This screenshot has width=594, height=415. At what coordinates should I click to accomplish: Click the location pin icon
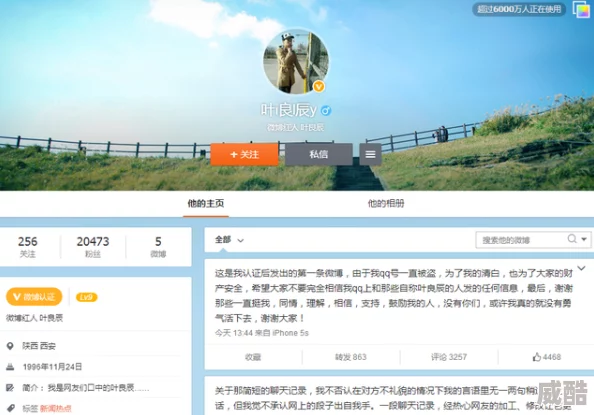[10, 346]
